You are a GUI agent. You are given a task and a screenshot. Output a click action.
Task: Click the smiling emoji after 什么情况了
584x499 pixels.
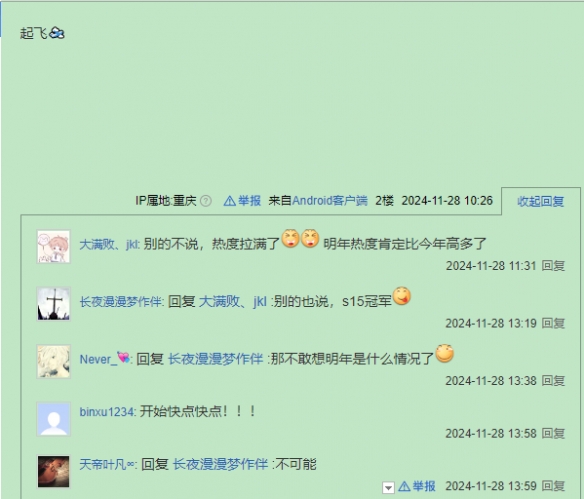444,353
